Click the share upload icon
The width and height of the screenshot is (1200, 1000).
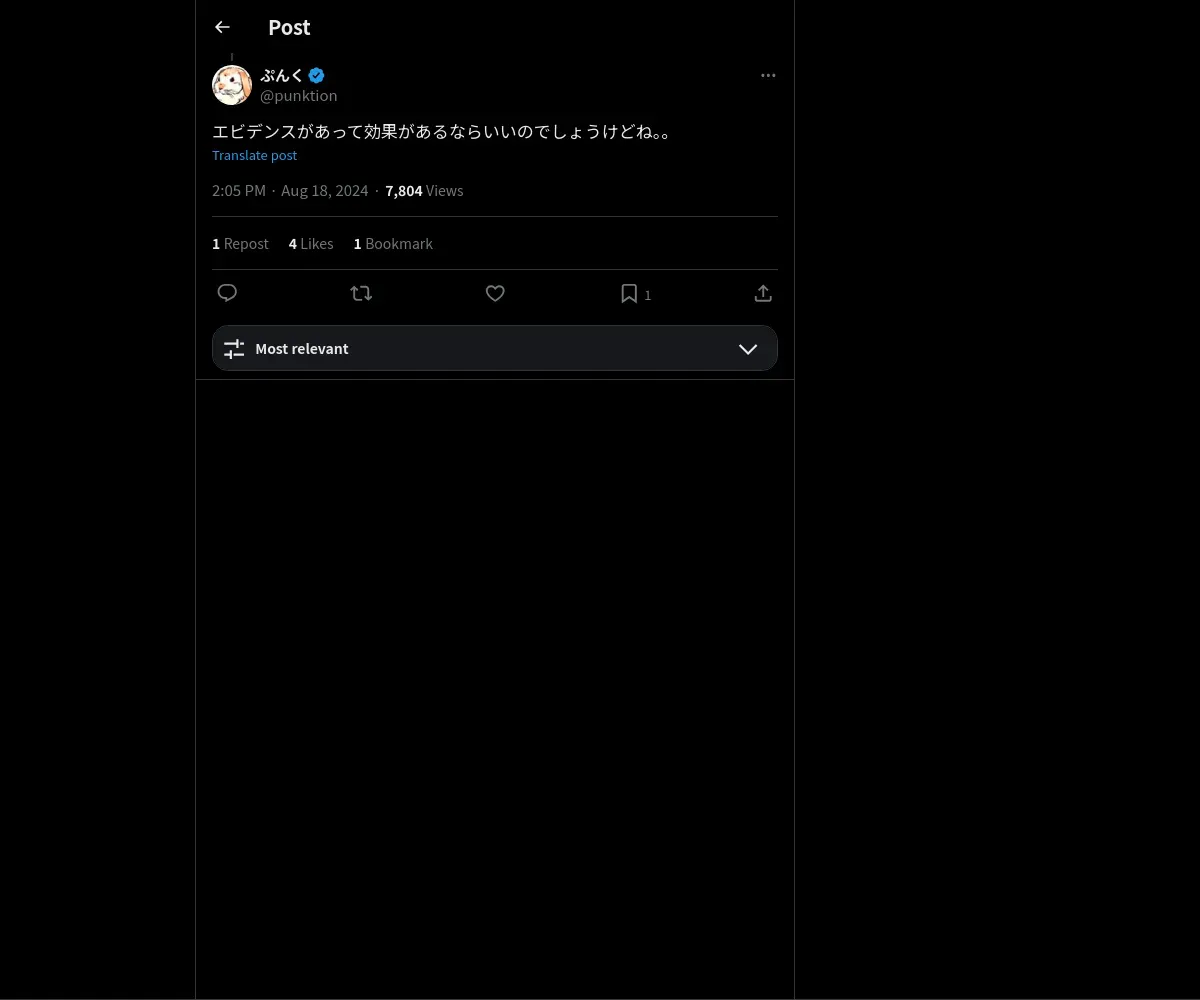tap(763, 293)
